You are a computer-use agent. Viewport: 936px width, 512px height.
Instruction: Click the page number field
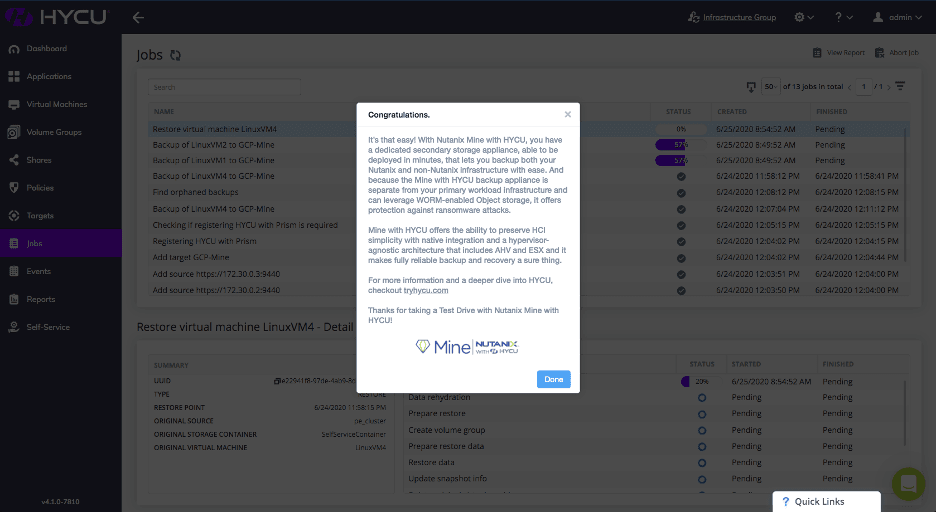point(863,87)
